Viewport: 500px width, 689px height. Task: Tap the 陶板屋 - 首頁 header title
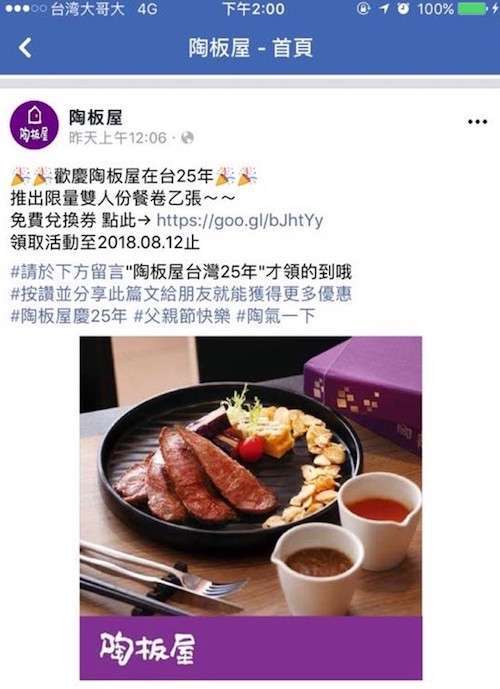(250, 48)
